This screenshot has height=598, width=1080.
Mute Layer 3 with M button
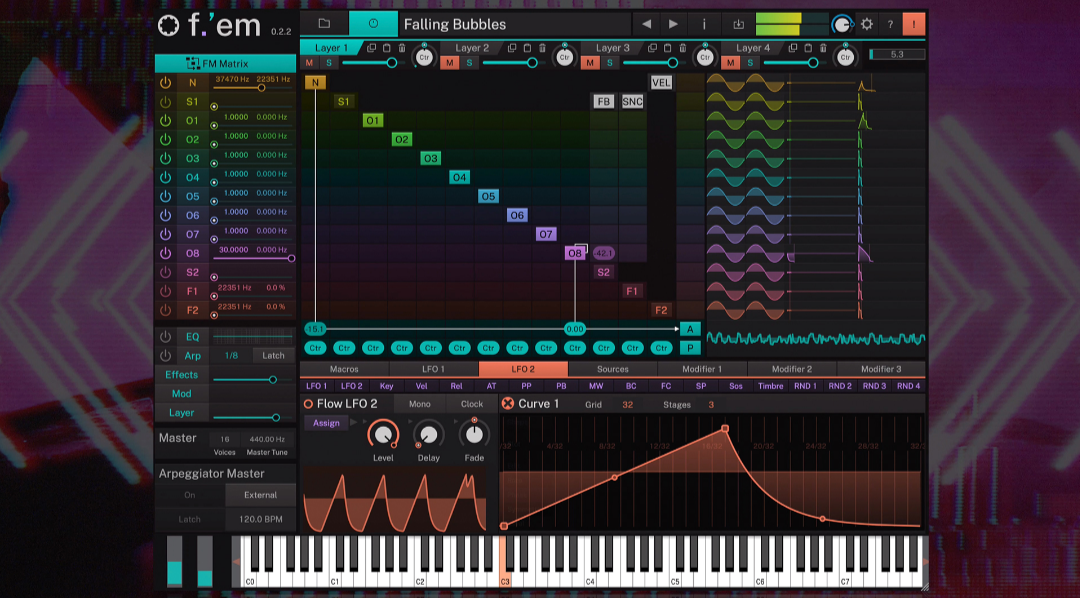590,63
